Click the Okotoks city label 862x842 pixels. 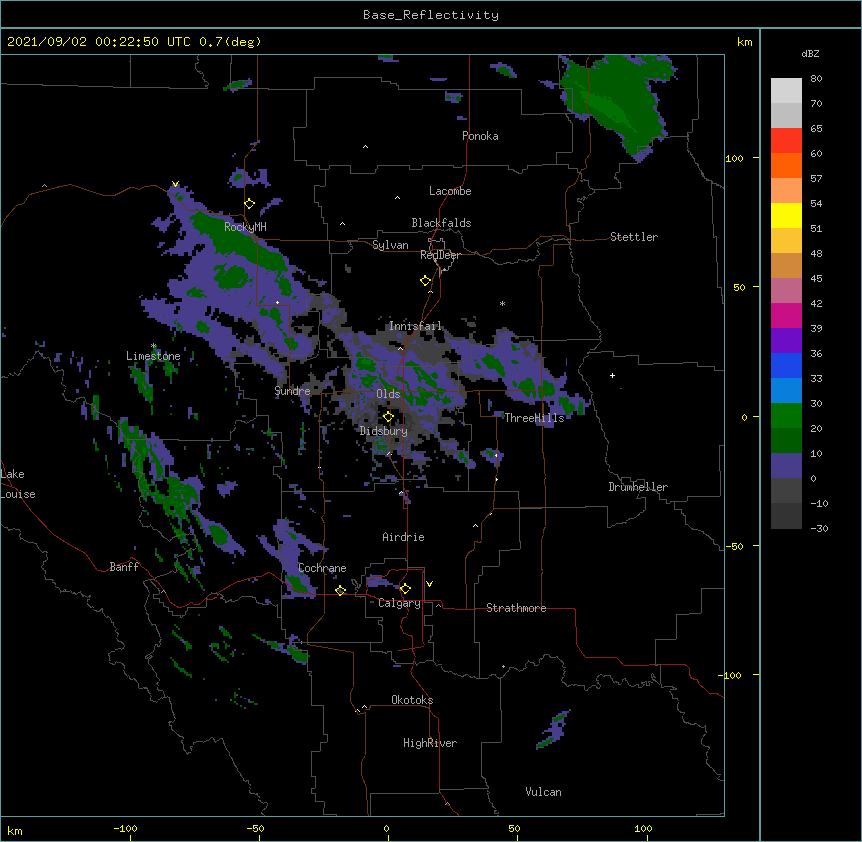(412, 700)
